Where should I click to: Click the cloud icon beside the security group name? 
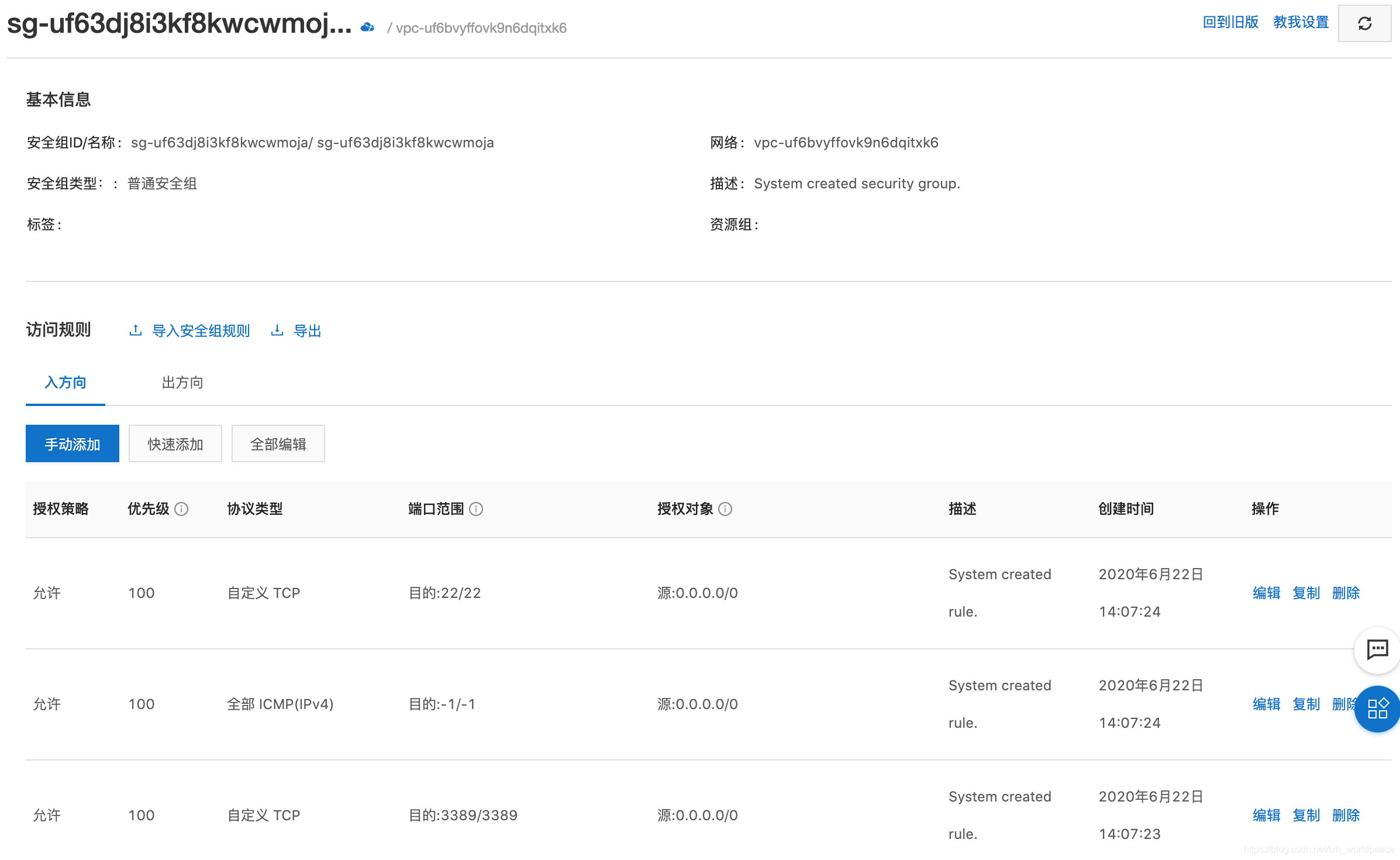[x=367, y=26]
